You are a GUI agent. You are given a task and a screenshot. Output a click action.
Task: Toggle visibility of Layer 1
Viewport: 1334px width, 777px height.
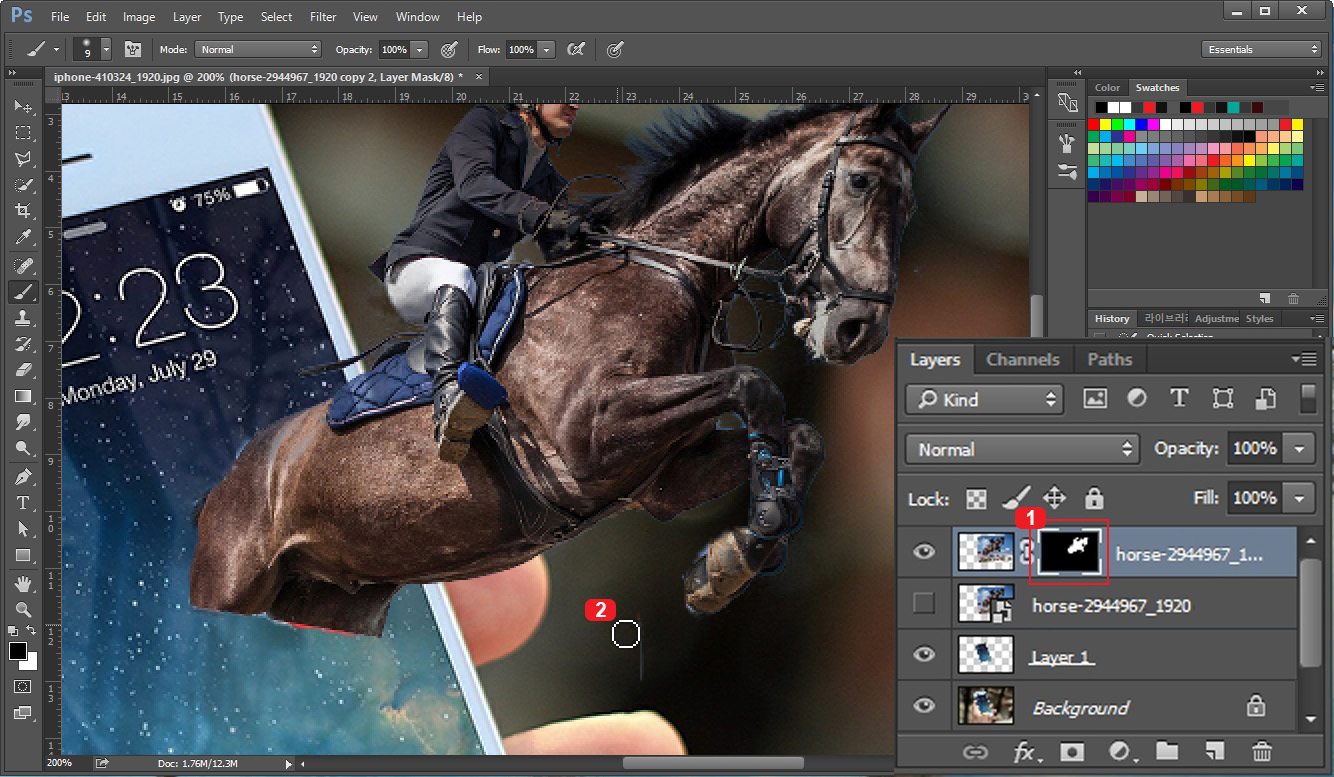pos(923,656)
